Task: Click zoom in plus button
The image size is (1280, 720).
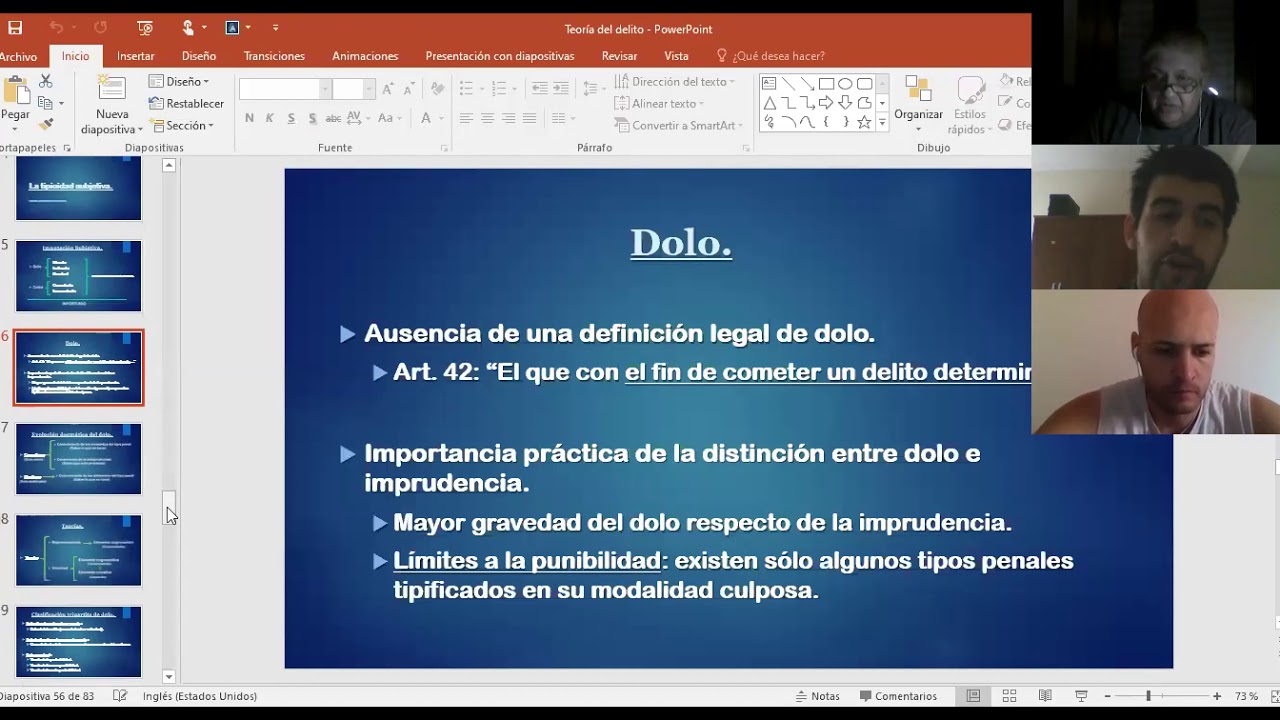Action: [x=1217, y=696]
